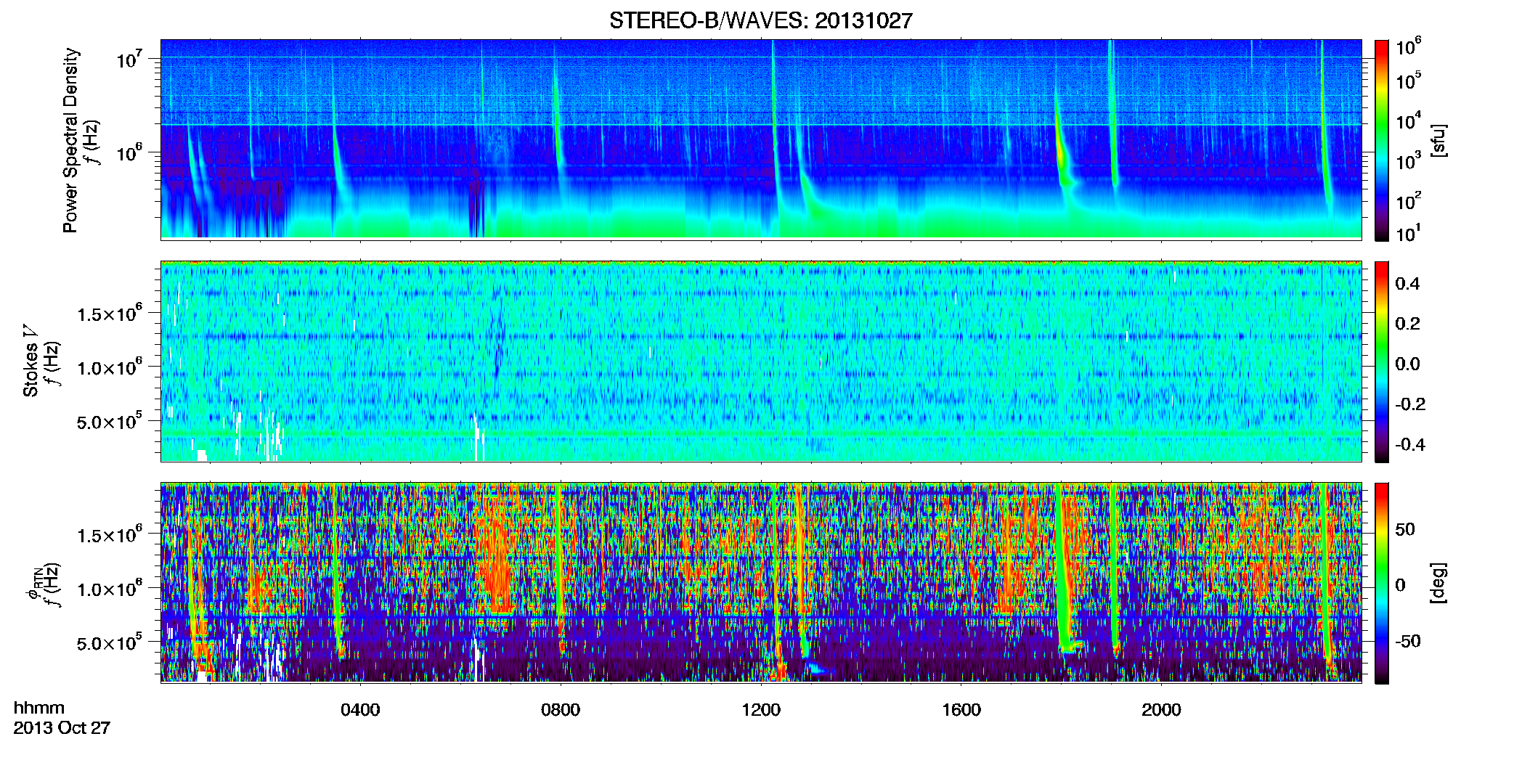This screenshot has height=784, width=1522.
Task: Select the 10^2 value on sfu color scale
Action: 1409,200
